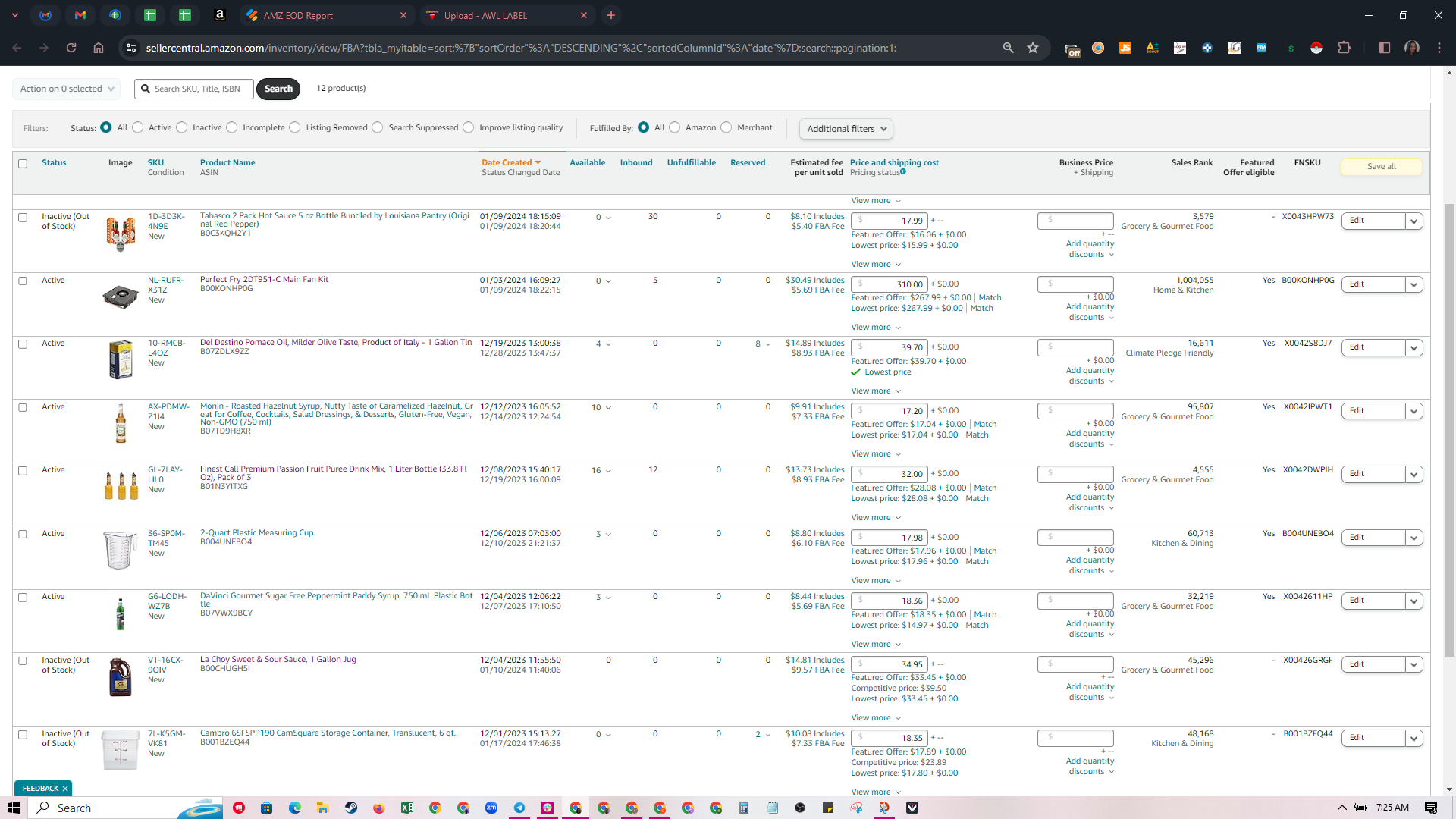Open the Finest Call Puree product thumbnail
Image resolution: width=1456 pixels, height=819 pixels.
pos(121,485)
